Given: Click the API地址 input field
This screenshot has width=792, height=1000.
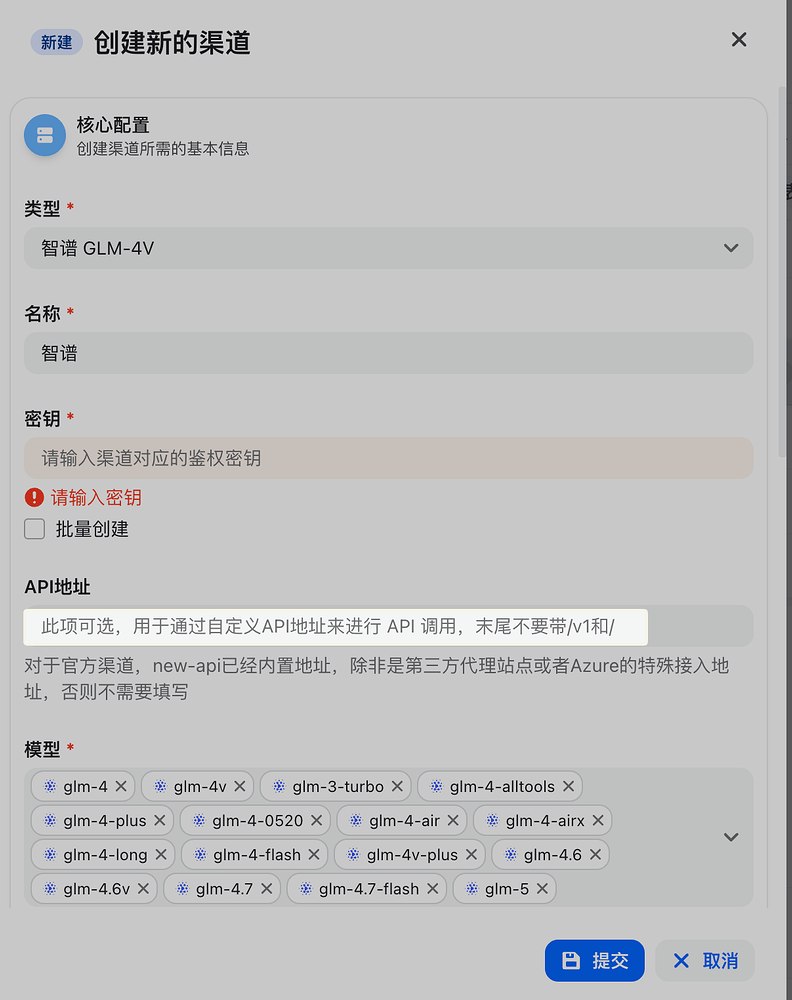Looking at the screenshot, I should coord(388,626).
